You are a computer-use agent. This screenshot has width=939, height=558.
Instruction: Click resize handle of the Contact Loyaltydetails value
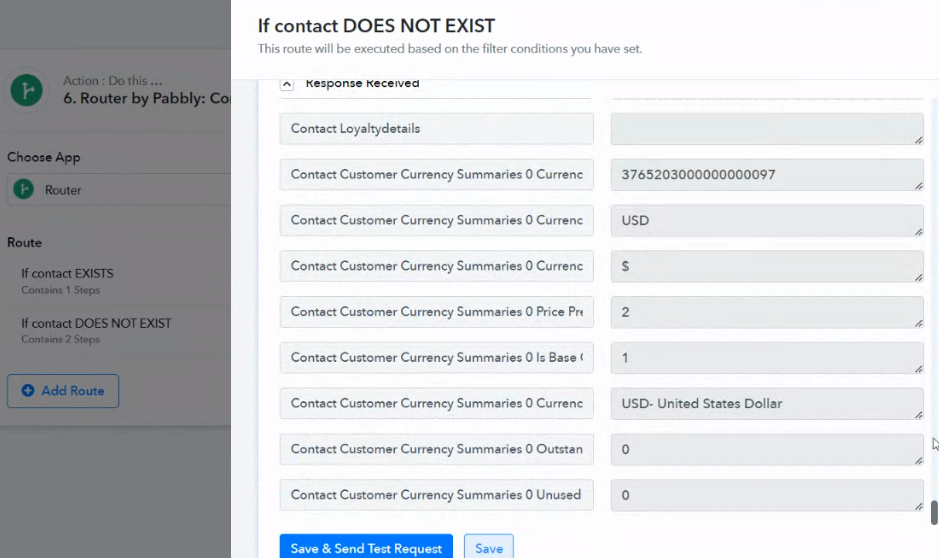(x=917, y=139)
